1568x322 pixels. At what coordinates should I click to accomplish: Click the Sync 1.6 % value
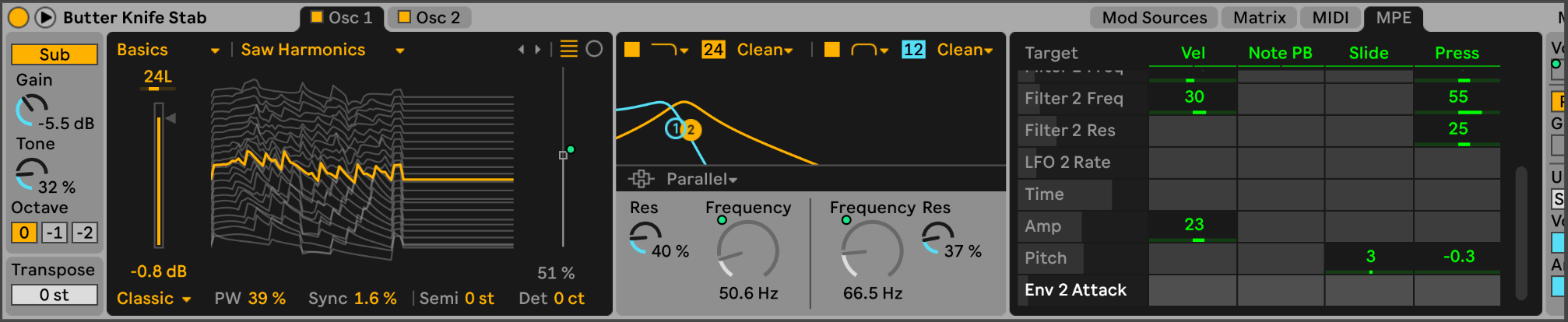pyautogui.click(x=375, y=299)
